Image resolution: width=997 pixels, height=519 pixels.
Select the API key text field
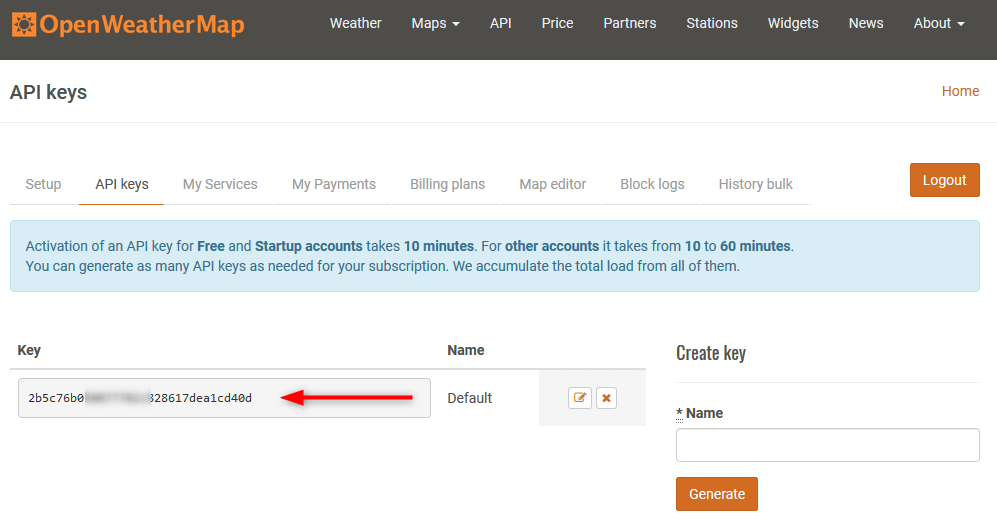point(224,398)
